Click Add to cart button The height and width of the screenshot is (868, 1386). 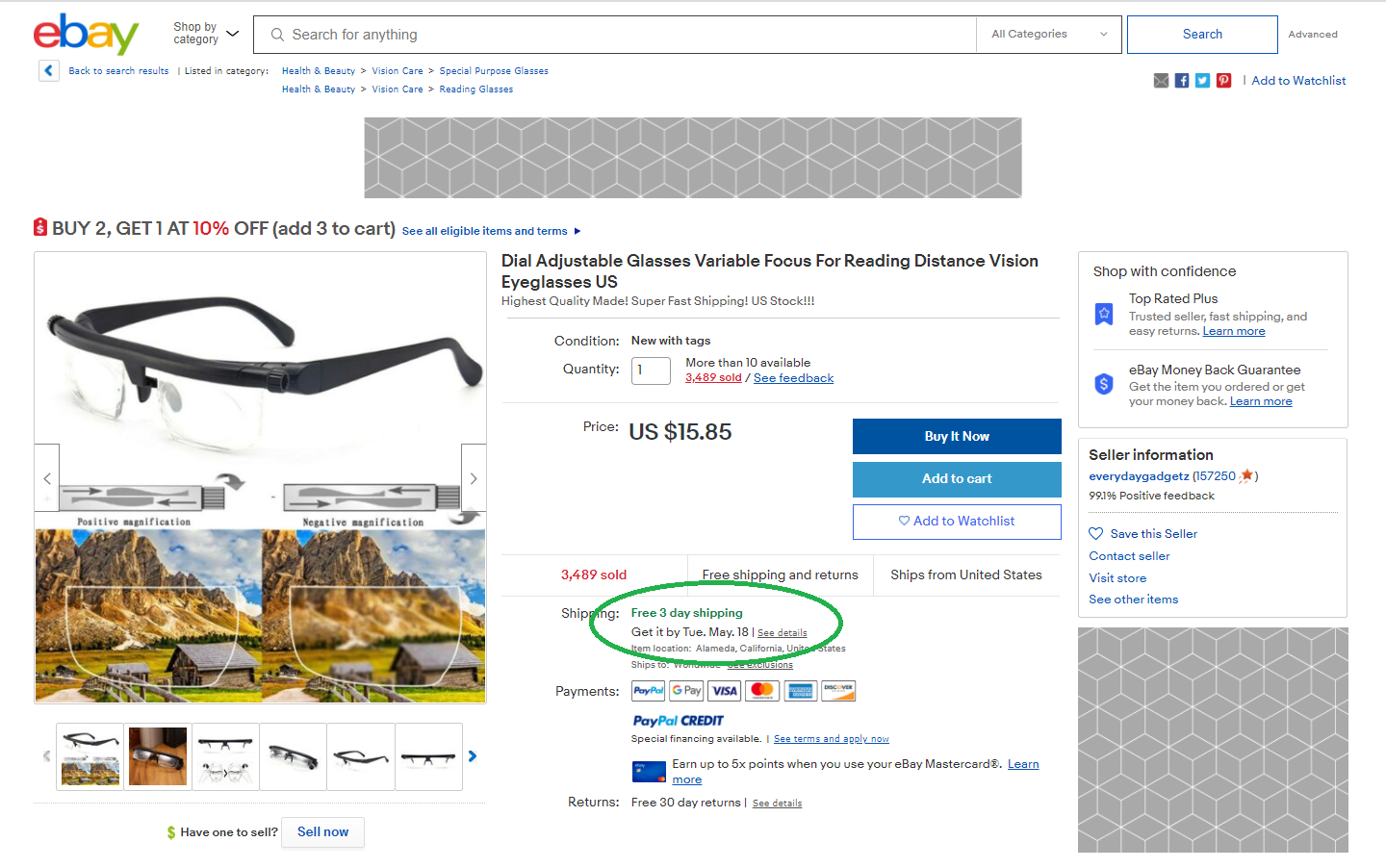[x=957, y=479]
